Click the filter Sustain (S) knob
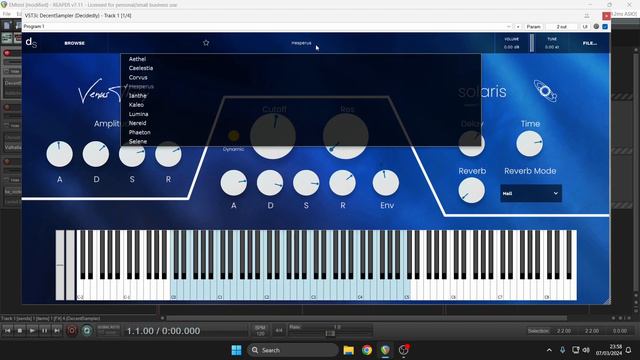This screenshot has width=640, height=360. click(x=306, y=183)
